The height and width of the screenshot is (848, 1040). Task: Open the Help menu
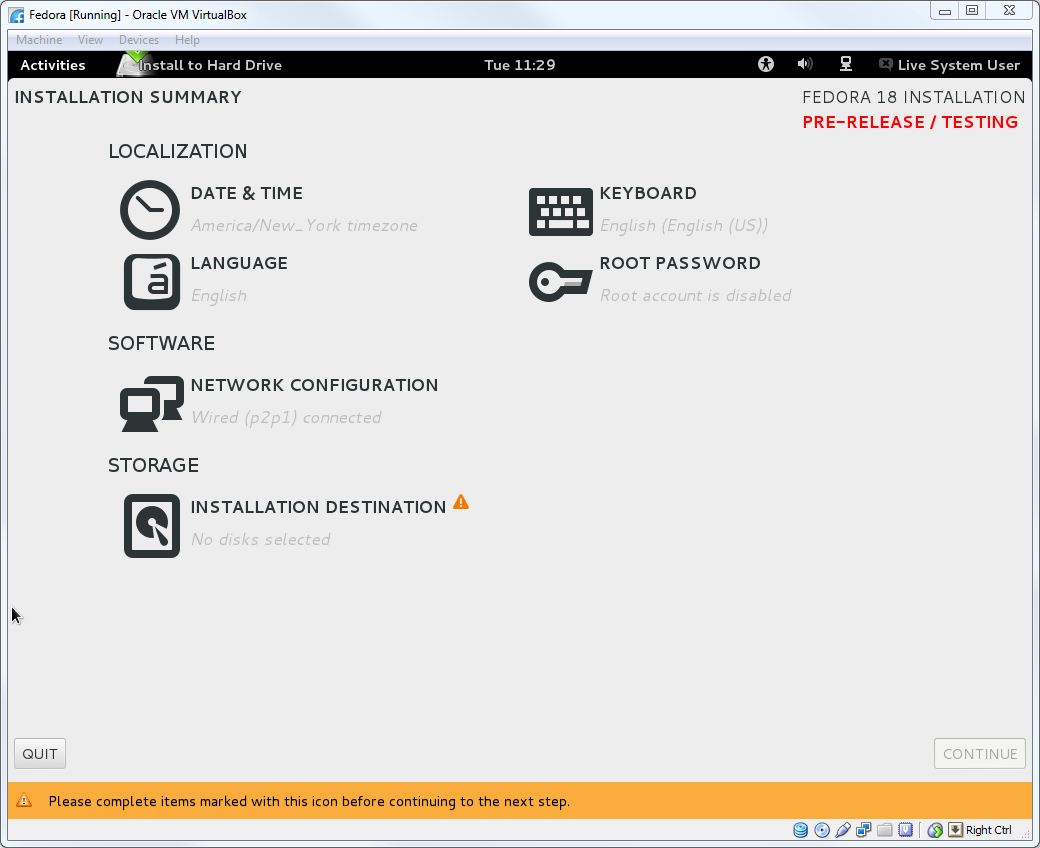click(187, 40)
